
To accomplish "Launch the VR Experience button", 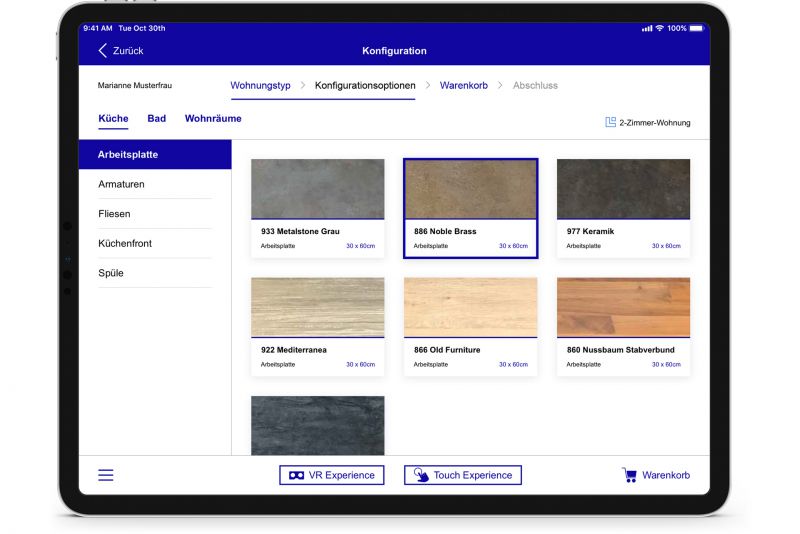I will [x=331, y=475].
